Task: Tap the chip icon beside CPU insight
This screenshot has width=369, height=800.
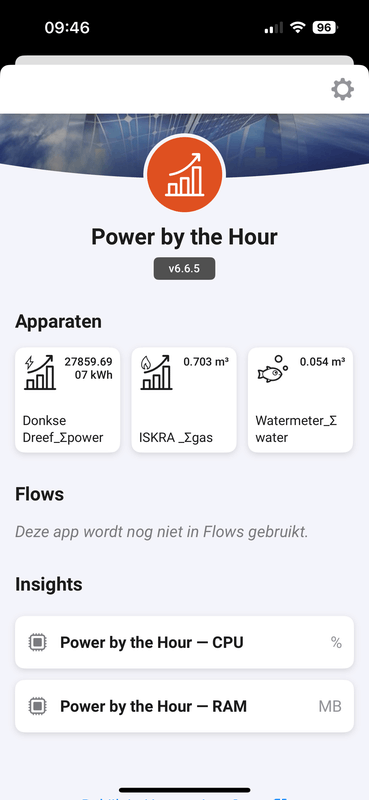Action: point(37,642)
